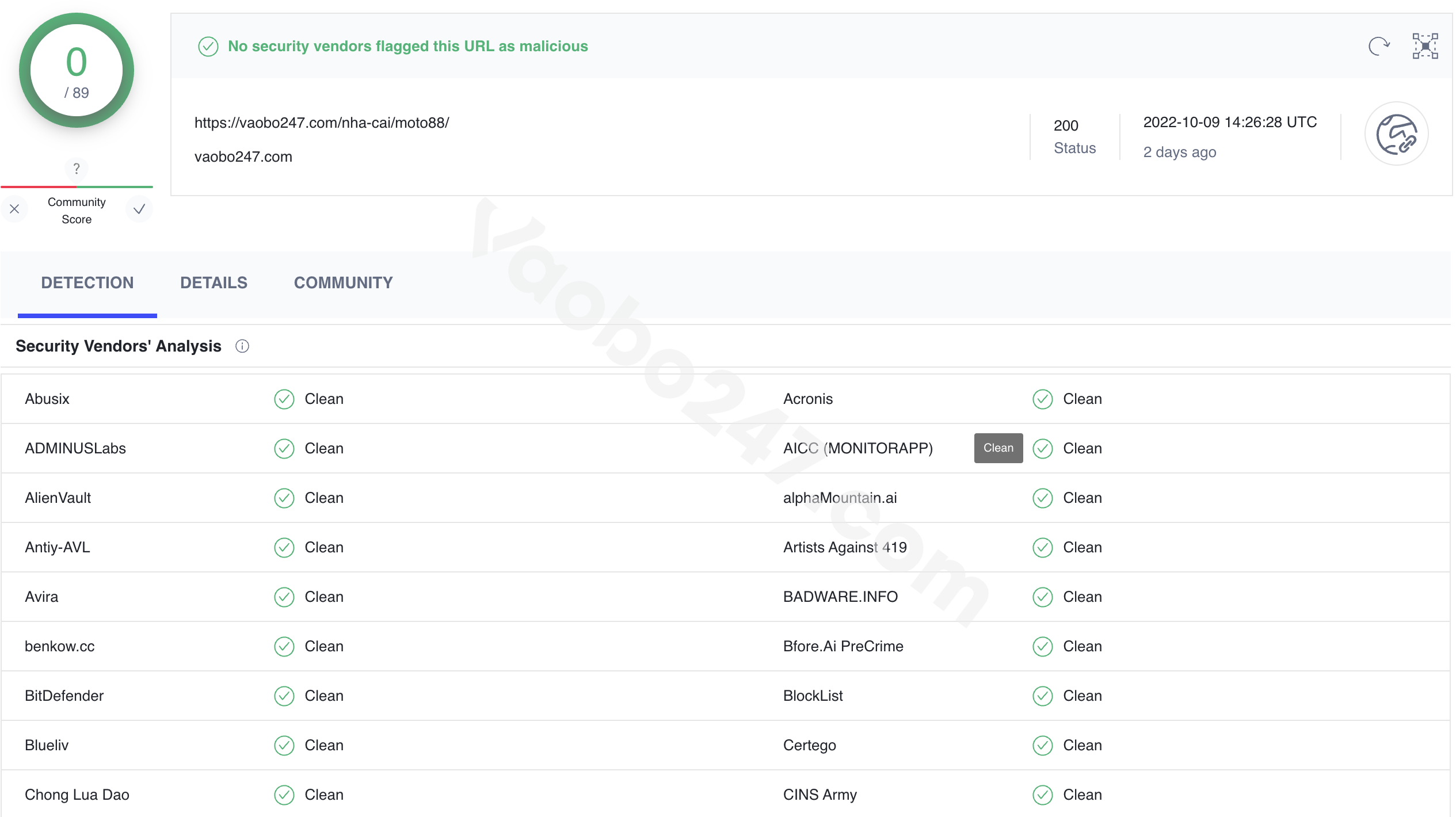Click check icon for Artists Against 419

[1042, 548]
